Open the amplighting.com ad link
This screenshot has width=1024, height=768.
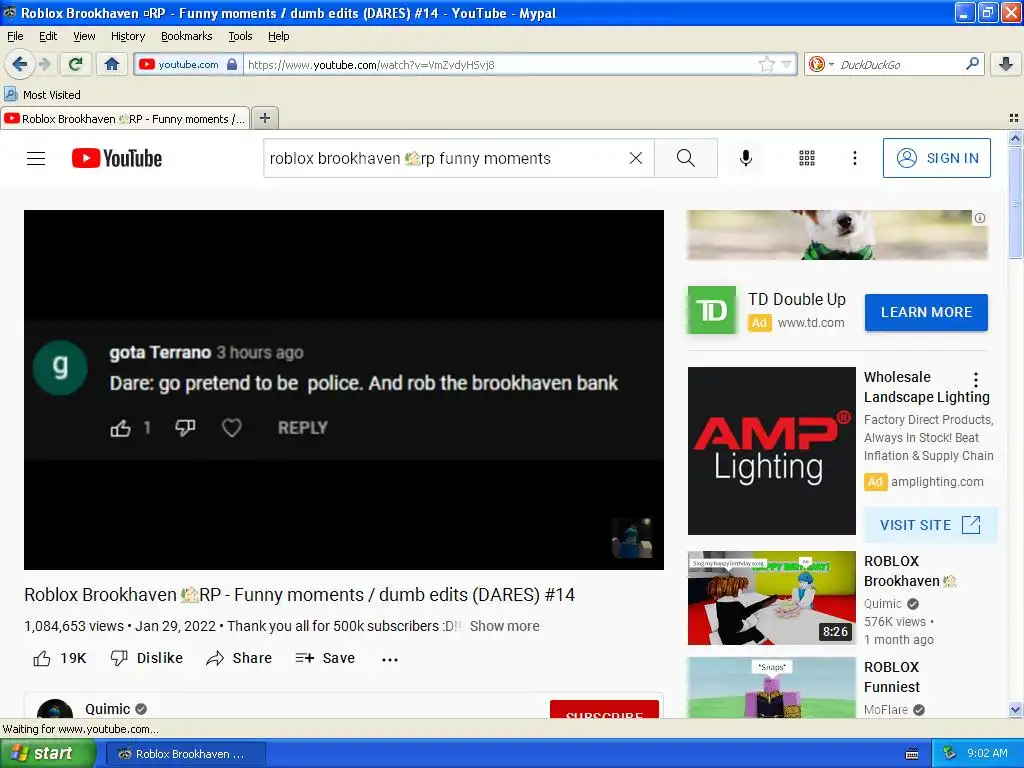(x=937, y=481)
